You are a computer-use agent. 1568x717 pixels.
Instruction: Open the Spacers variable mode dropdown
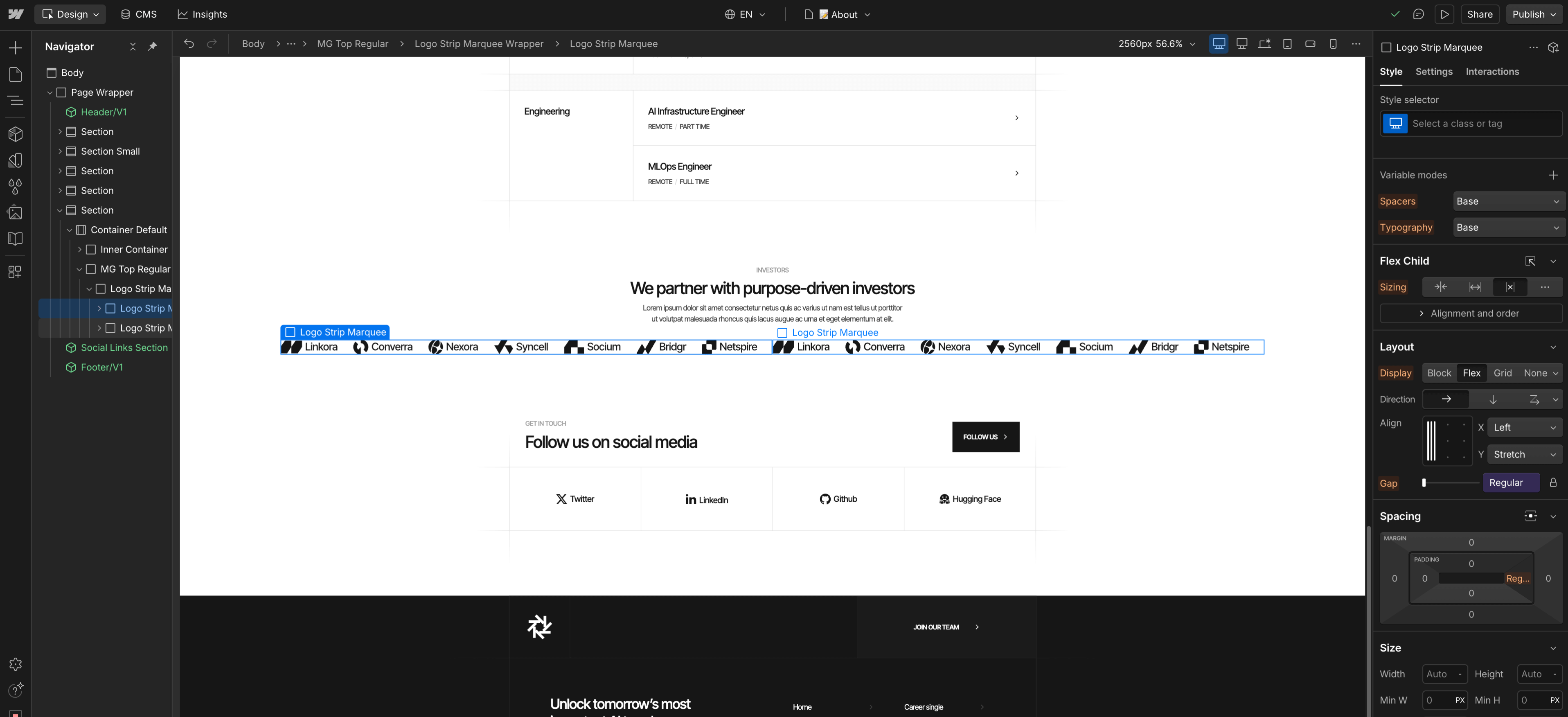pyautogui.click(x=1508, y=201)
